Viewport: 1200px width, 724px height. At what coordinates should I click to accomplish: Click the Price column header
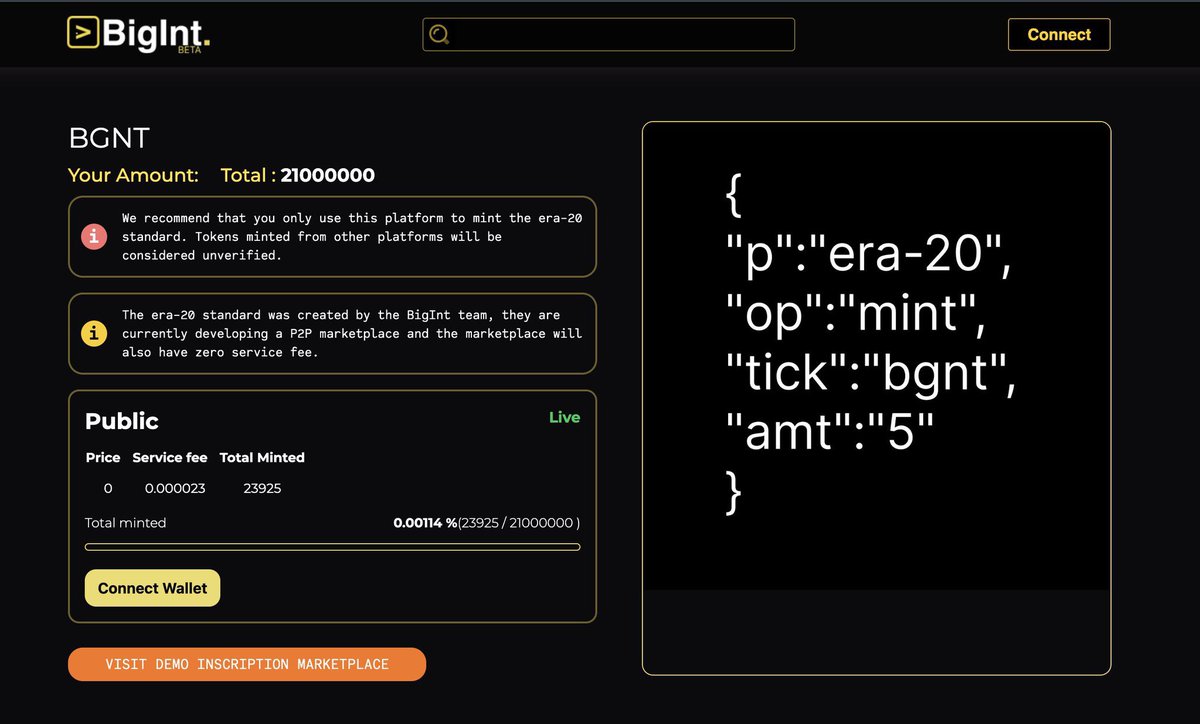click(103, 457)
